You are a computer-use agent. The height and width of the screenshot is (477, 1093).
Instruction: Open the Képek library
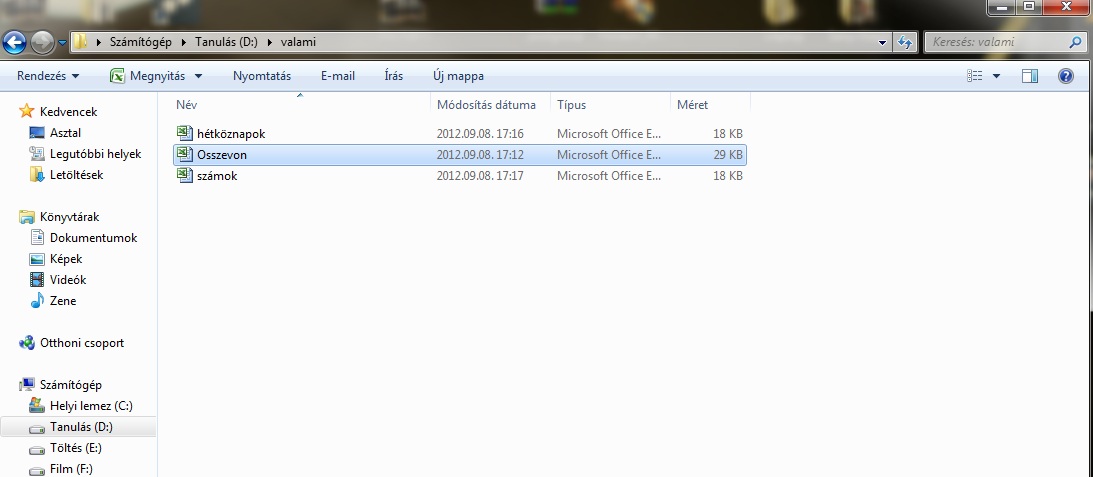click(66, 259)
